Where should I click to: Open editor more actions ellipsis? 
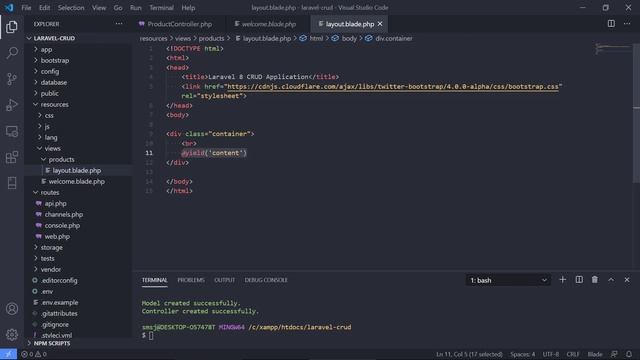click(x=627, y=24)
